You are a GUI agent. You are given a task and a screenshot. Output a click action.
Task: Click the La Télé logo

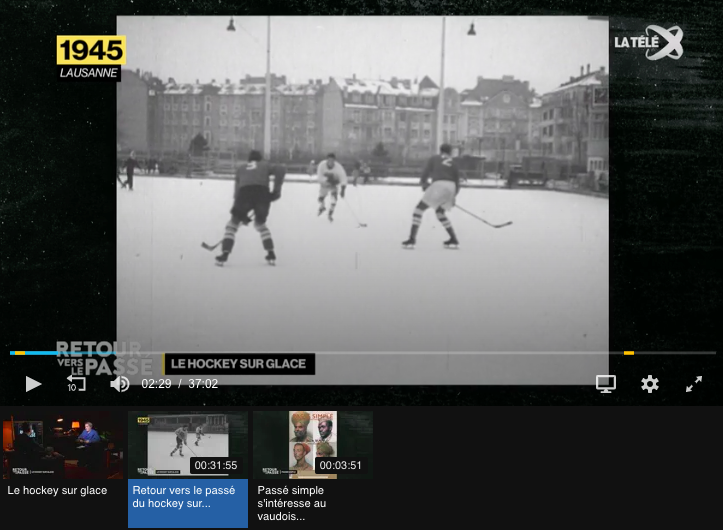(648, 42)
